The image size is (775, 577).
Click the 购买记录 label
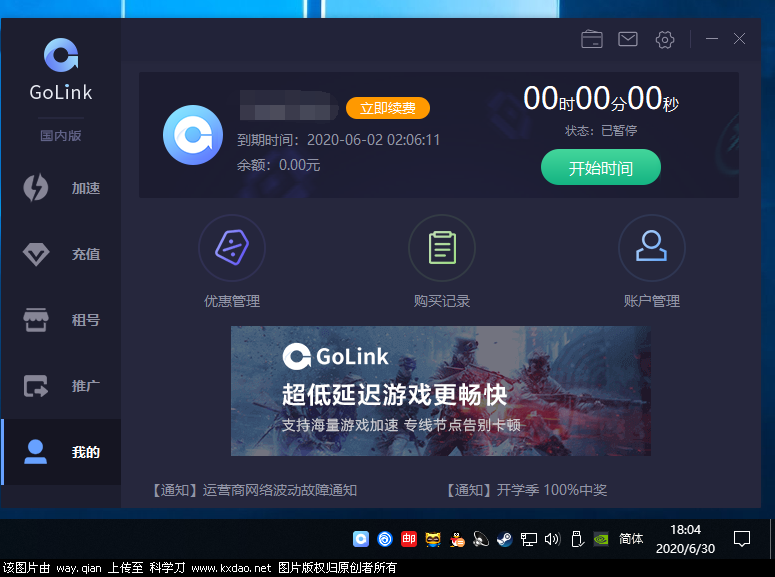coord(442,301)
